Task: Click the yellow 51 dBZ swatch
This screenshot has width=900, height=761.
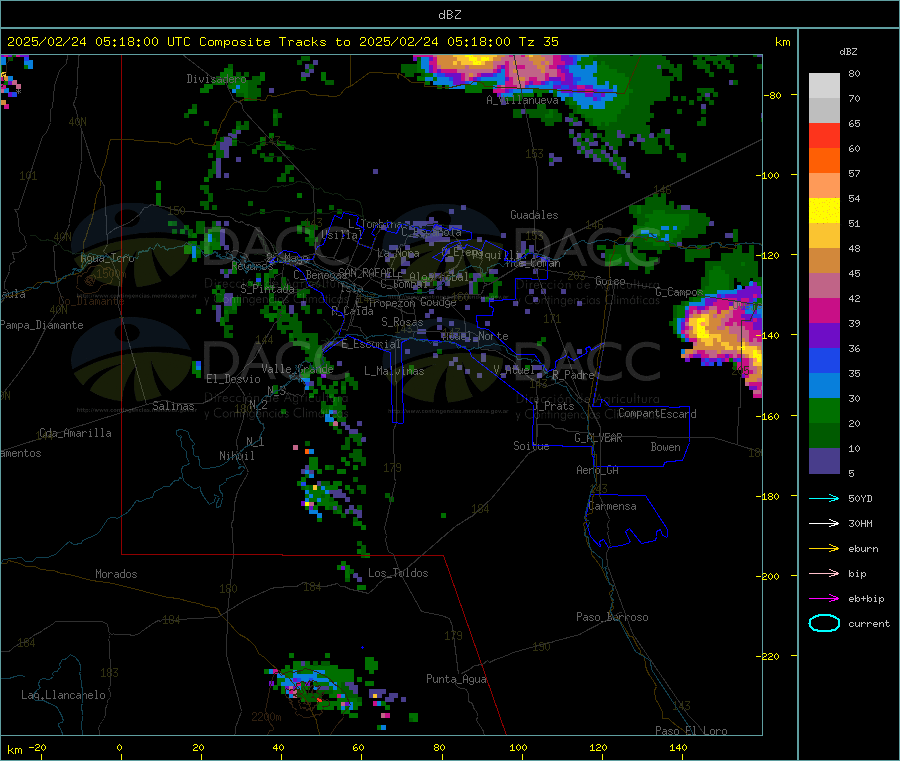Action: (824, 211)
